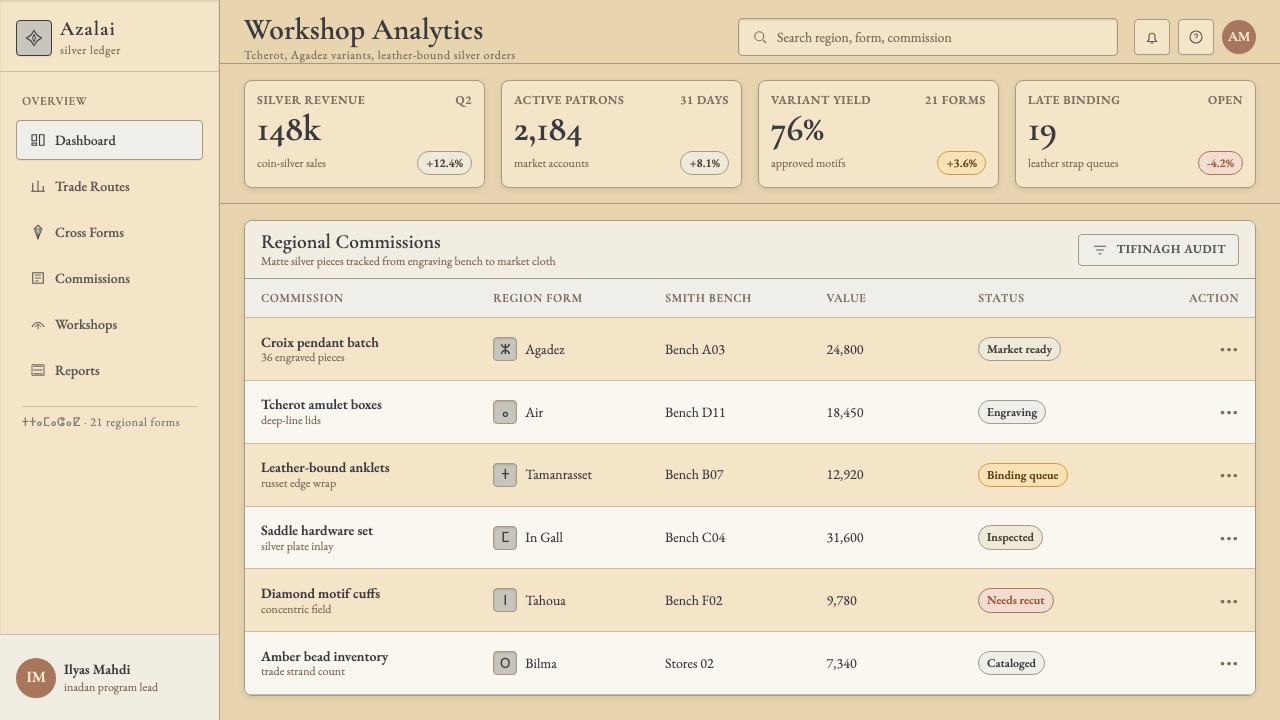Click the Agadez Tifinagh glyph icon
Viewport: 1280px width, 720px height.
pyautogui.click(x=505, y=349)
